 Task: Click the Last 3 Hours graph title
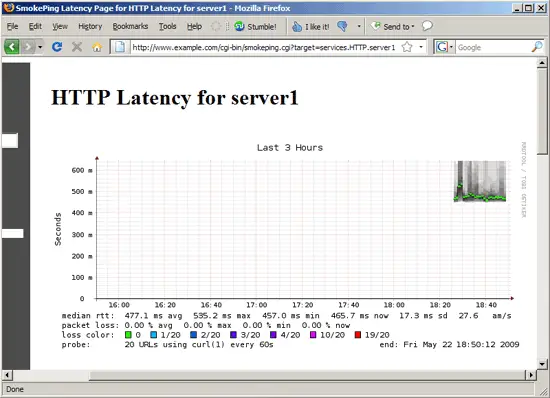click(290, 148)
